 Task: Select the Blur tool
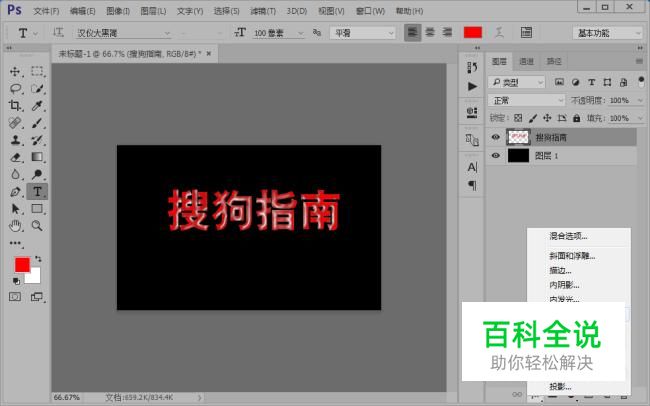pyautogui.click(x=15, y=174)
